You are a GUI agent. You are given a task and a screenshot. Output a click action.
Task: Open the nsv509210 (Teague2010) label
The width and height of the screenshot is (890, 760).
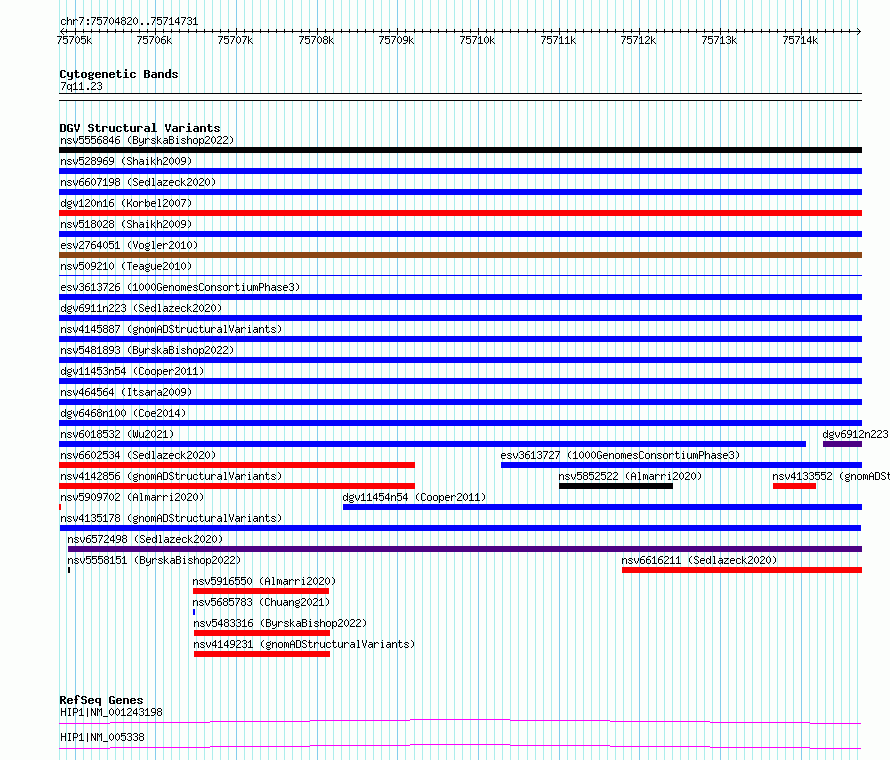point(126,266)
